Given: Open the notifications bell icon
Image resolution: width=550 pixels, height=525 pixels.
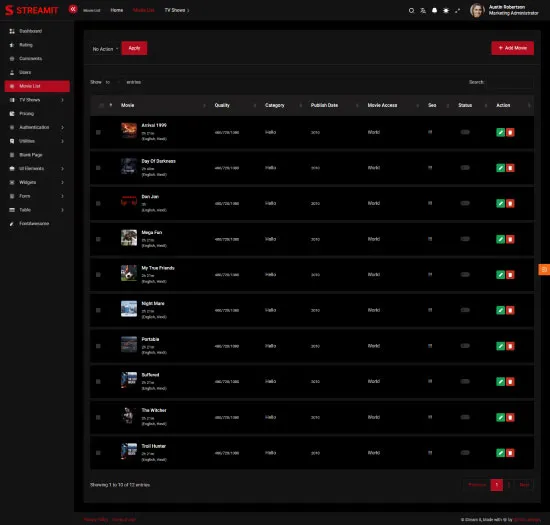Looking at the screenshot, I should pos(434,11).
